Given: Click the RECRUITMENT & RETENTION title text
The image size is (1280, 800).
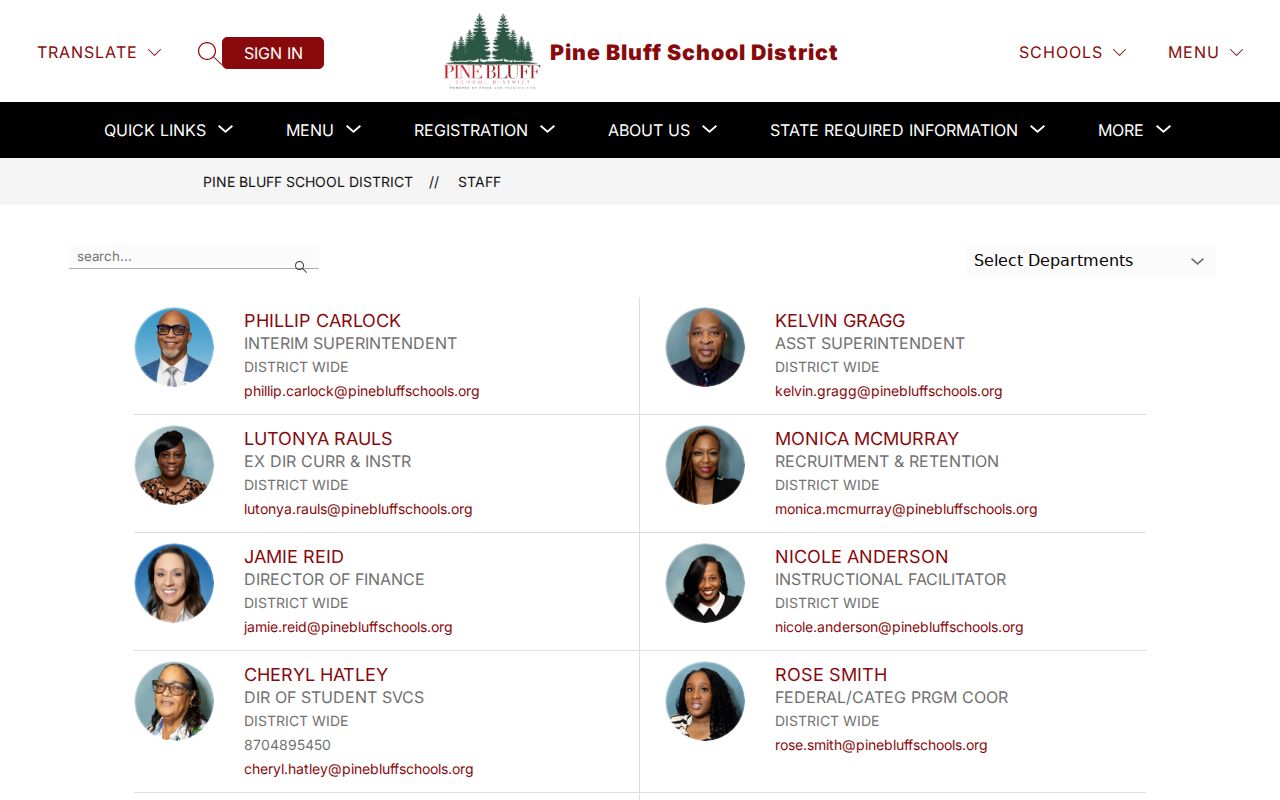Looking at the screenshot, I should click(887, 461).
